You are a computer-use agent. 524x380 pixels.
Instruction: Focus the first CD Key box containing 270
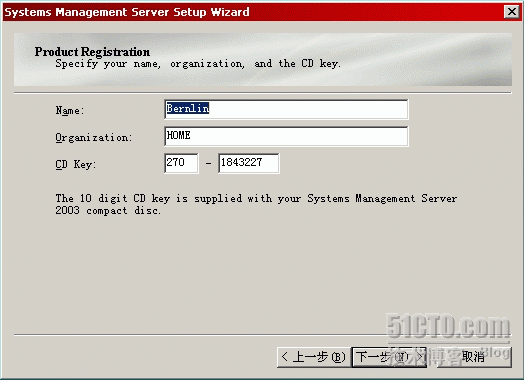point(181,163)
